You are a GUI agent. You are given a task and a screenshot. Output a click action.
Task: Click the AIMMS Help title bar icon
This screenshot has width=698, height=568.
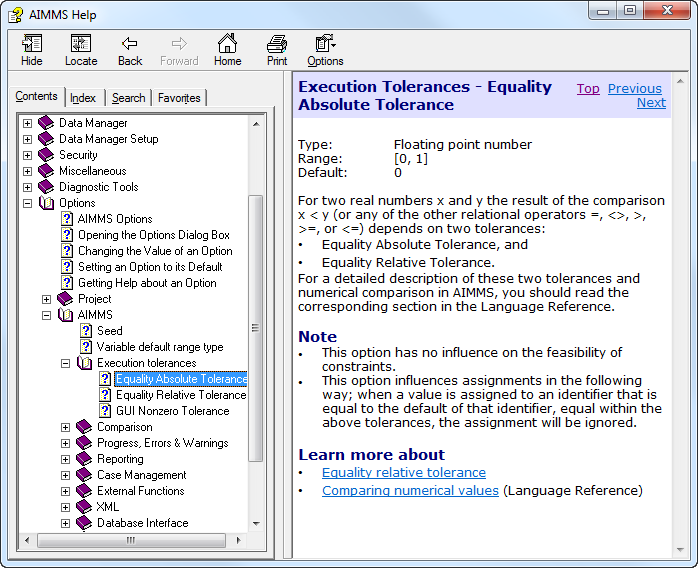(16, 15)
